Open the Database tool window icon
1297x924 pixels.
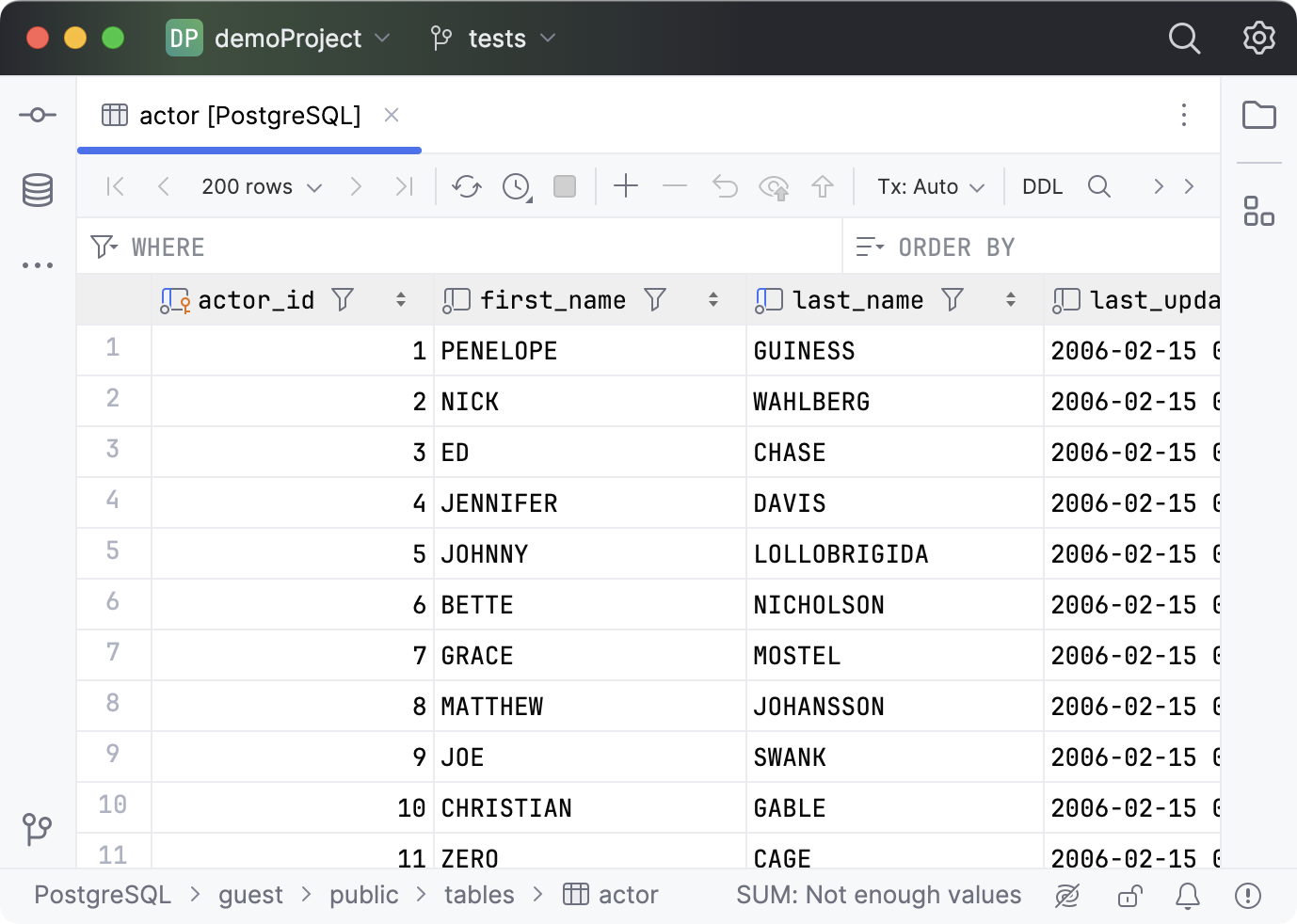(x=38, y=190)
